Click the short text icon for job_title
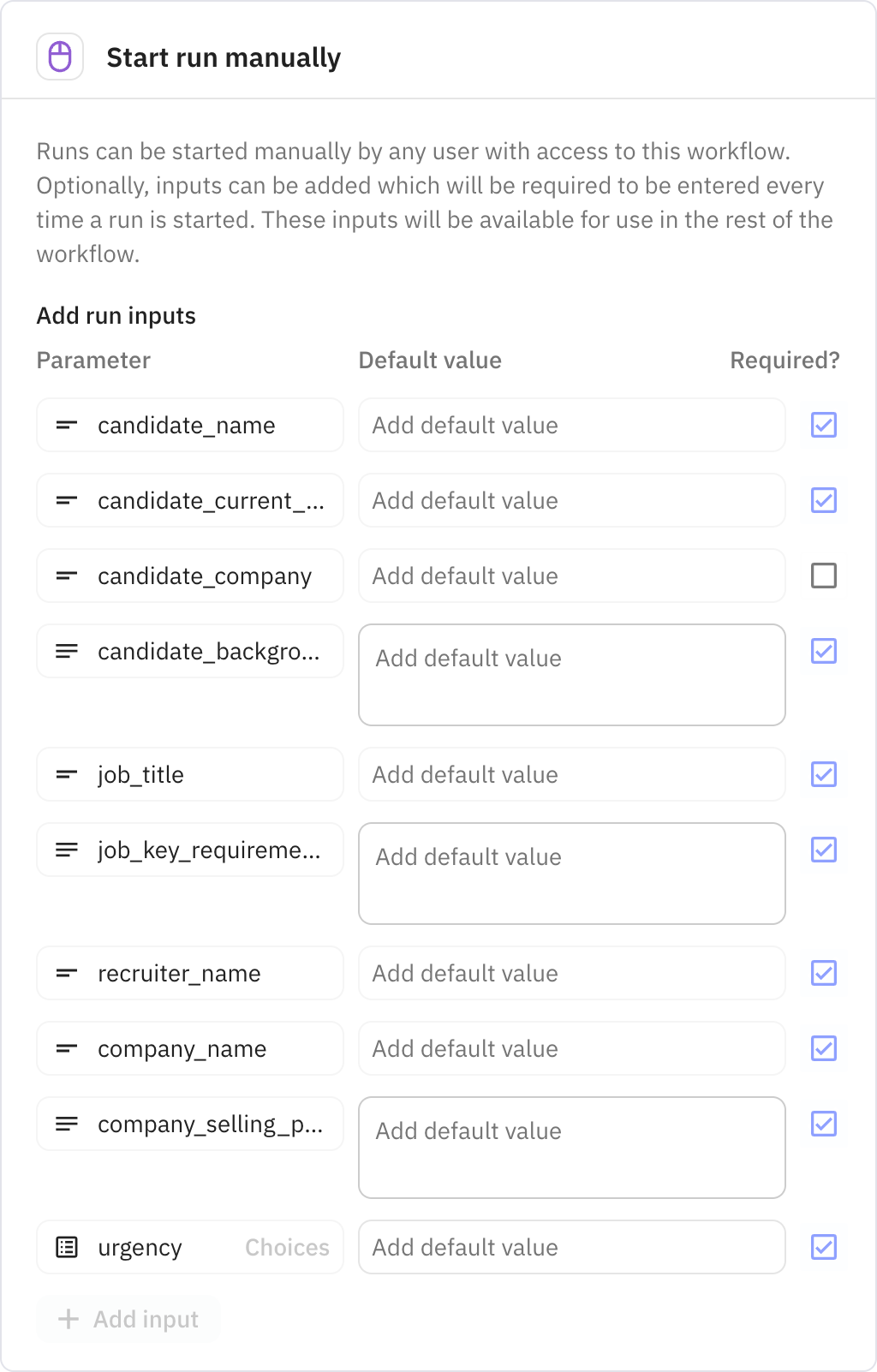This screenshot has height=1372, width=877. click(67, 775)
